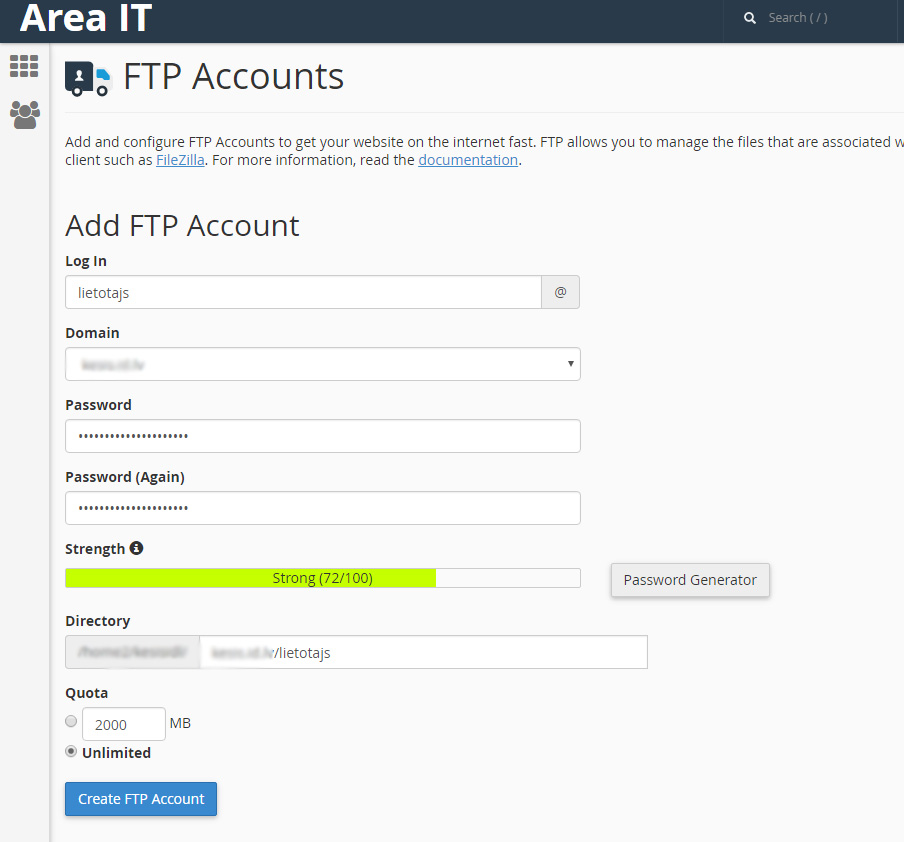Open the Password Generator
The image size is (904, 842).
click(689, 580)
